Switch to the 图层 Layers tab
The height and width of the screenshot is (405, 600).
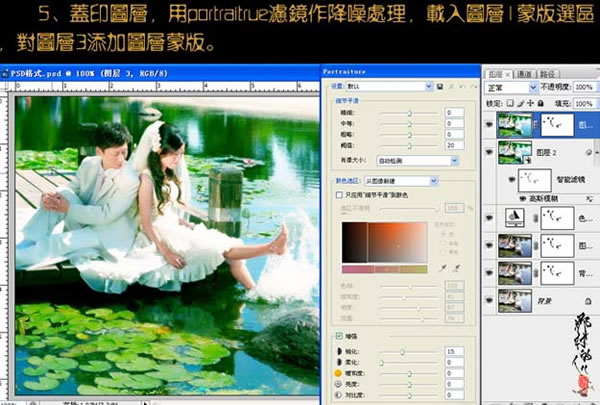coord(499,74)
